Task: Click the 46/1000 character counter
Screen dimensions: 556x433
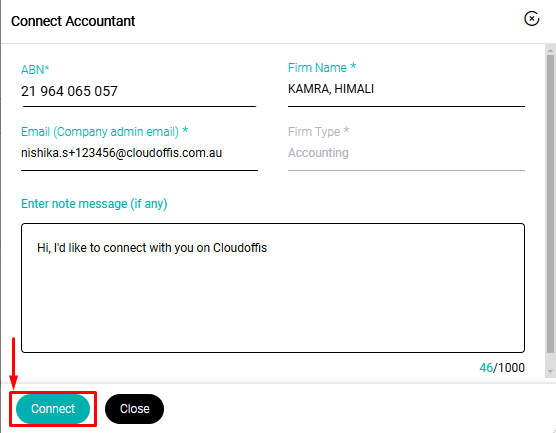Action: (x=502, y=368)
